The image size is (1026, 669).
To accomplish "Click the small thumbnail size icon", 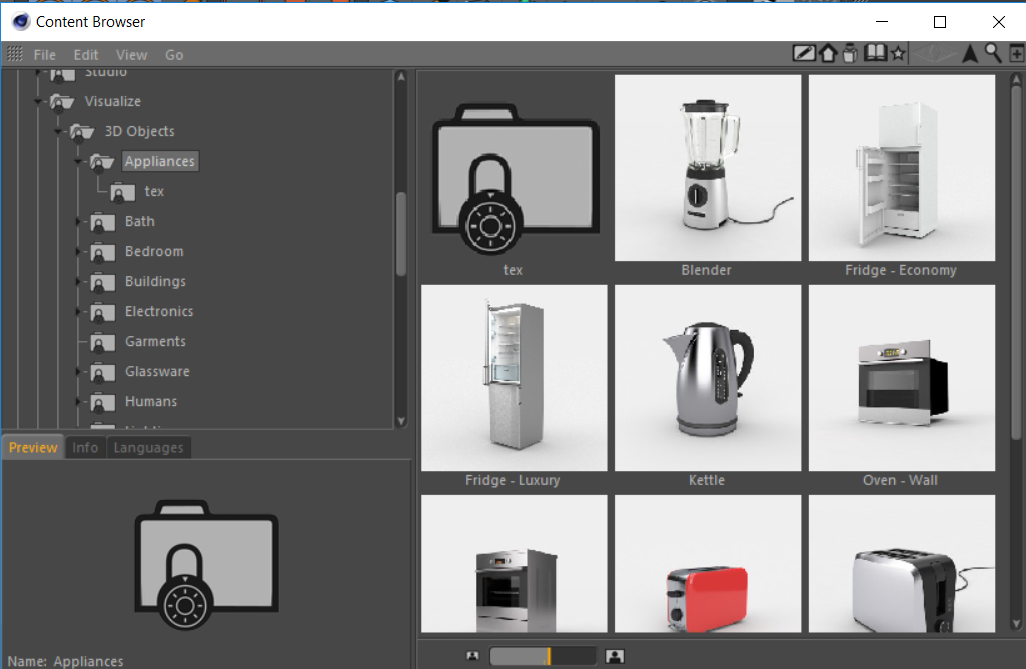I will (x=472, y=655).
